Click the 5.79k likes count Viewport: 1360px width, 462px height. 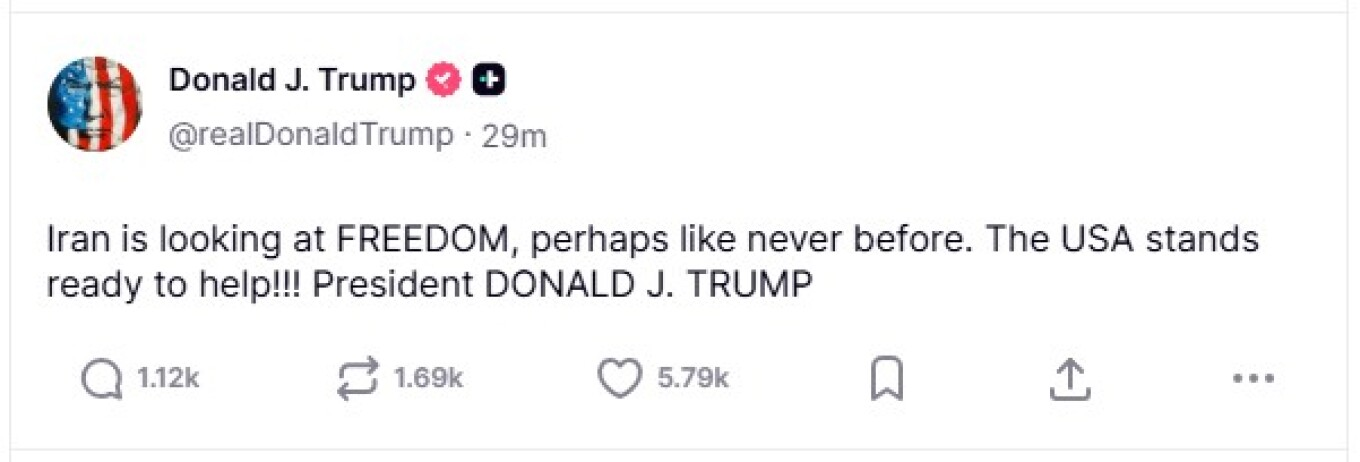tap(693, 379)
